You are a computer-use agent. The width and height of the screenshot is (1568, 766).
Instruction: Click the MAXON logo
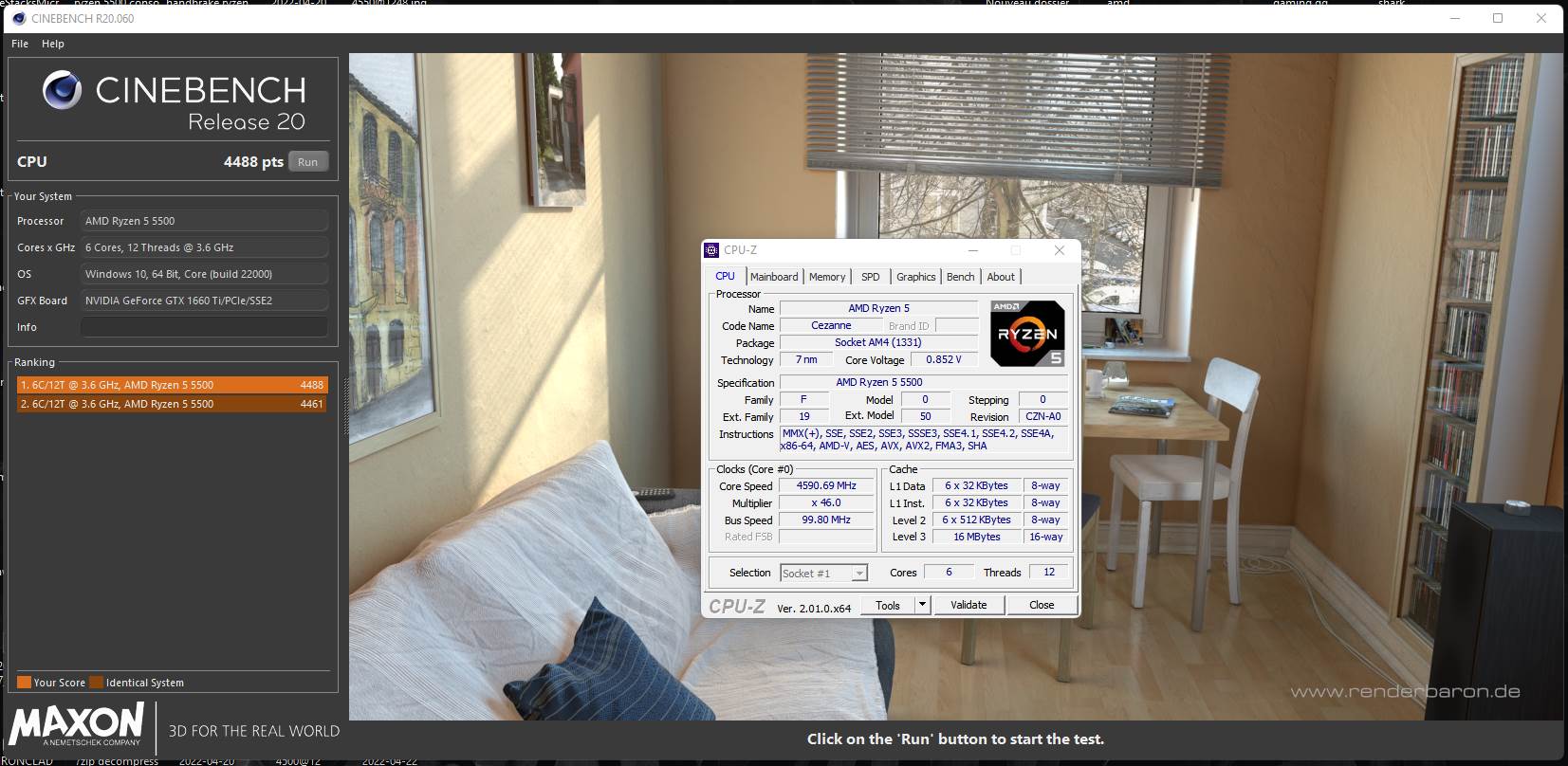(x=76, y=724)
